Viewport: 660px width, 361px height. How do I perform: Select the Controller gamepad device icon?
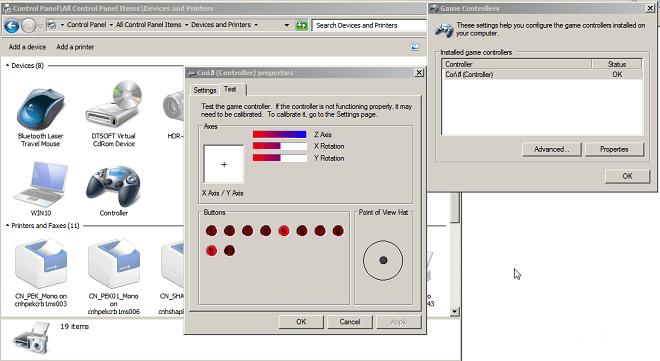click(x=114, y=186)
